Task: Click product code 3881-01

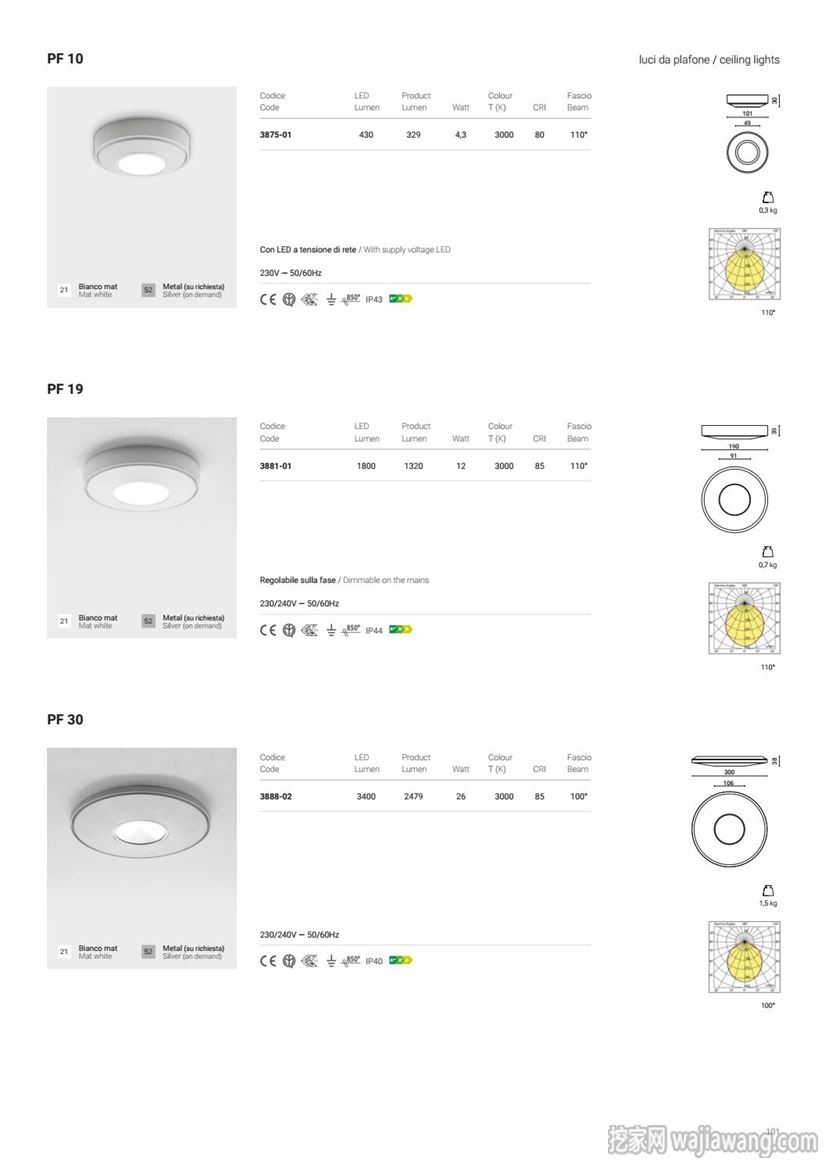Action: click(x=275, y=466)
